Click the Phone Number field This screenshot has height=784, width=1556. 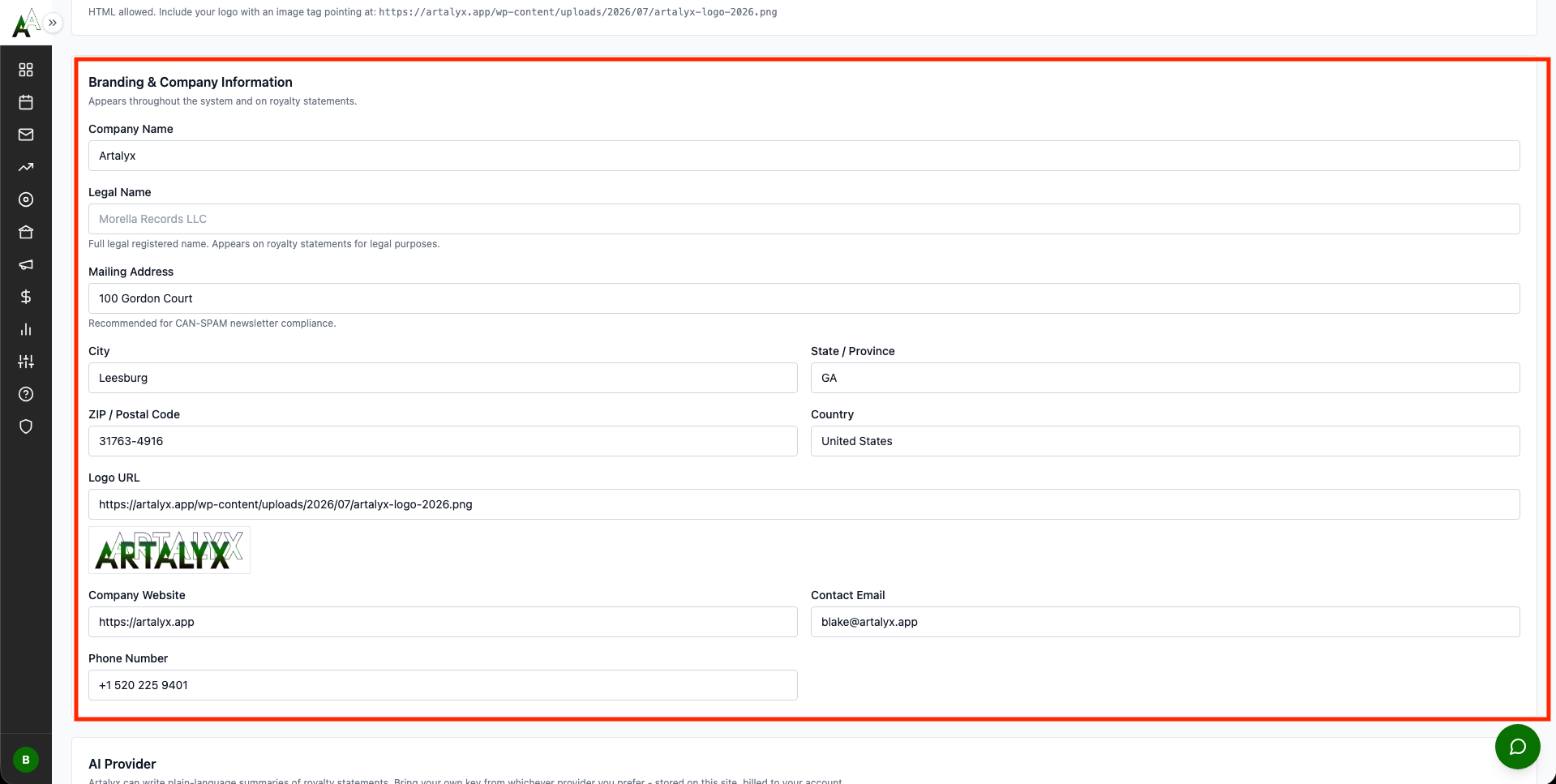click(443, 685)
